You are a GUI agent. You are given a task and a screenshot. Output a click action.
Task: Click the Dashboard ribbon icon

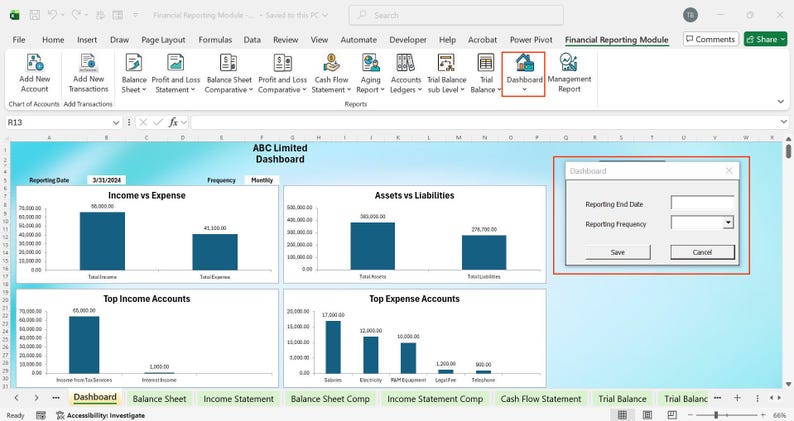coord(524,63)
